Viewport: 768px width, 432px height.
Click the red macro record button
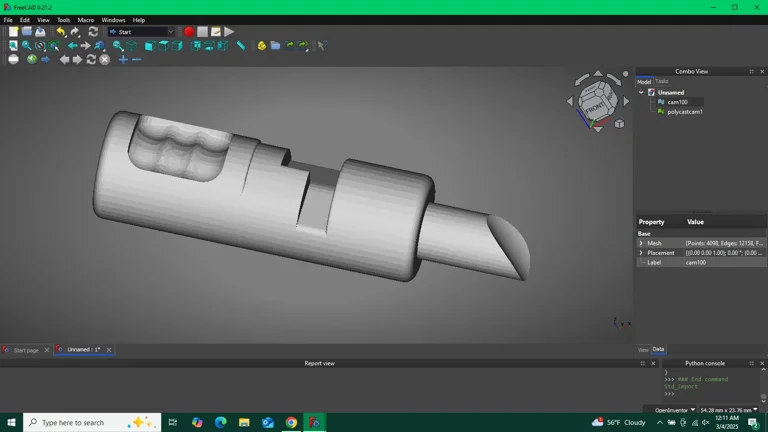tap(189, 32)
